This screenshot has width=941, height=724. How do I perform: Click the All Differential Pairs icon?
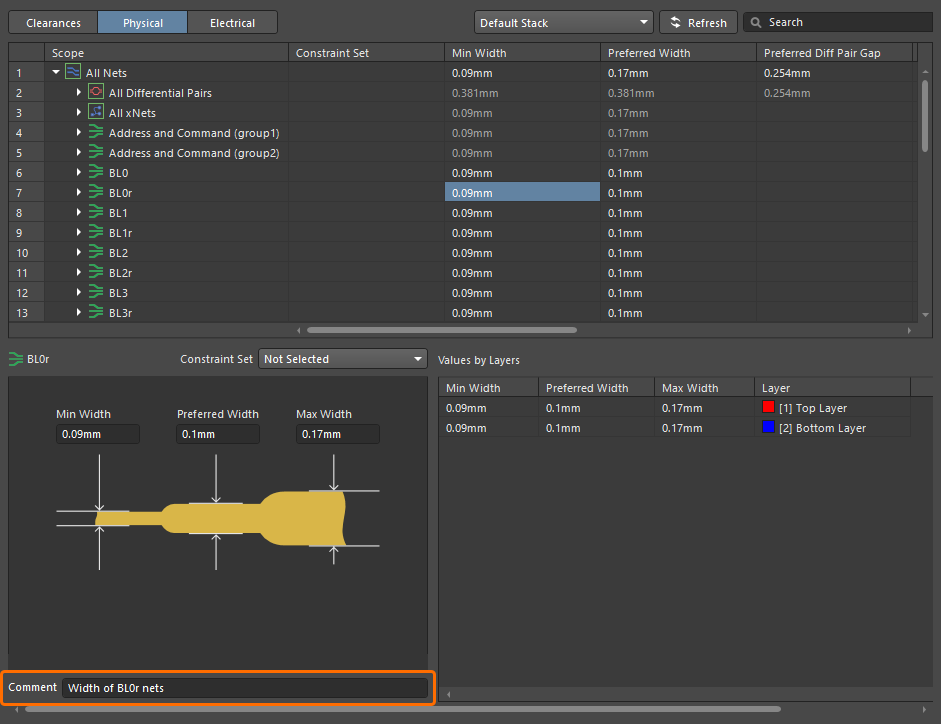pyautogui.click(x=96, y=93)
